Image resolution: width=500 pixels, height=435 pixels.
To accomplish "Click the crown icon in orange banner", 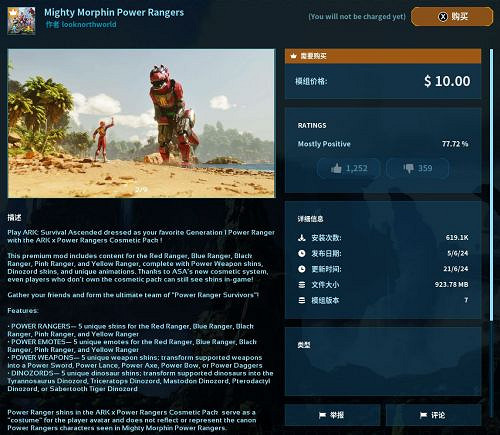I will [293, 56].
